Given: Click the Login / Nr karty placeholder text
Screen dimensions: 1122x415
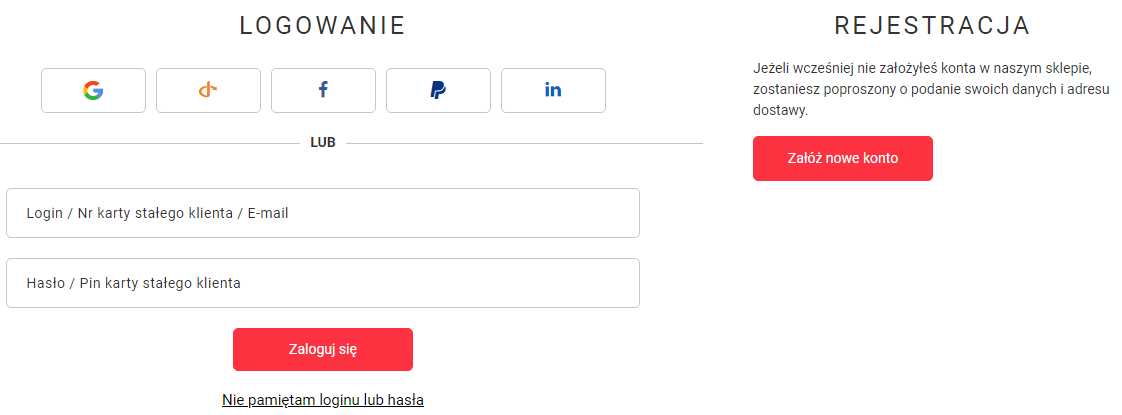Looking at the screenshot, I should (157, 213).
